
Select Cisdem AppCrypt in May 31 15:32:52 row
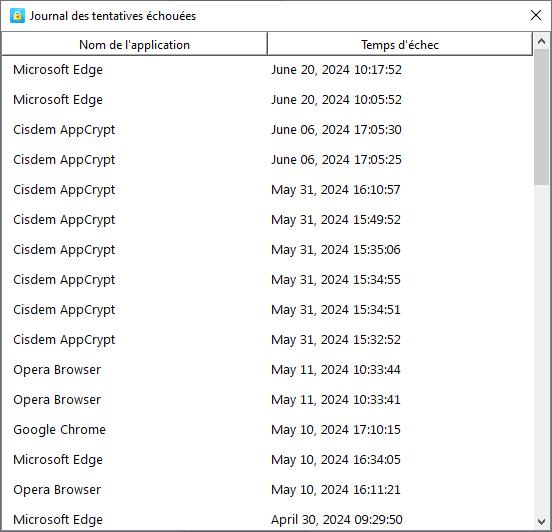[x=64, y=339]
